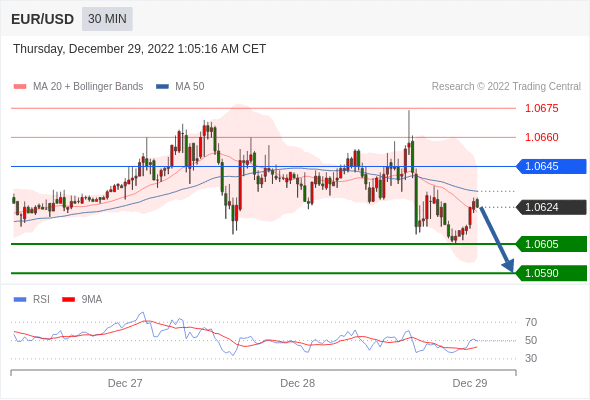The height and width of the screenshot is (400, 590).
Task: Click the 1.0605 support price tag
Action: pyautogui.click(x=551, y=244)
